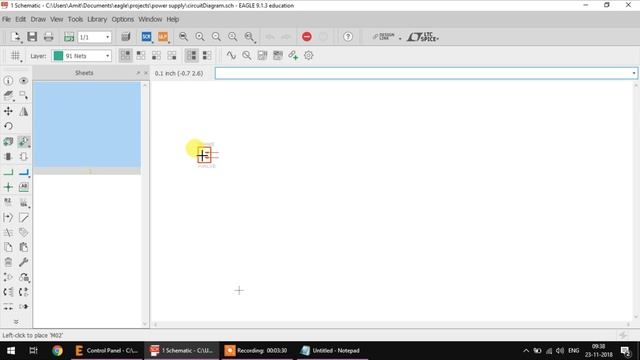Select the green Net drawing tool

[8, 172]
